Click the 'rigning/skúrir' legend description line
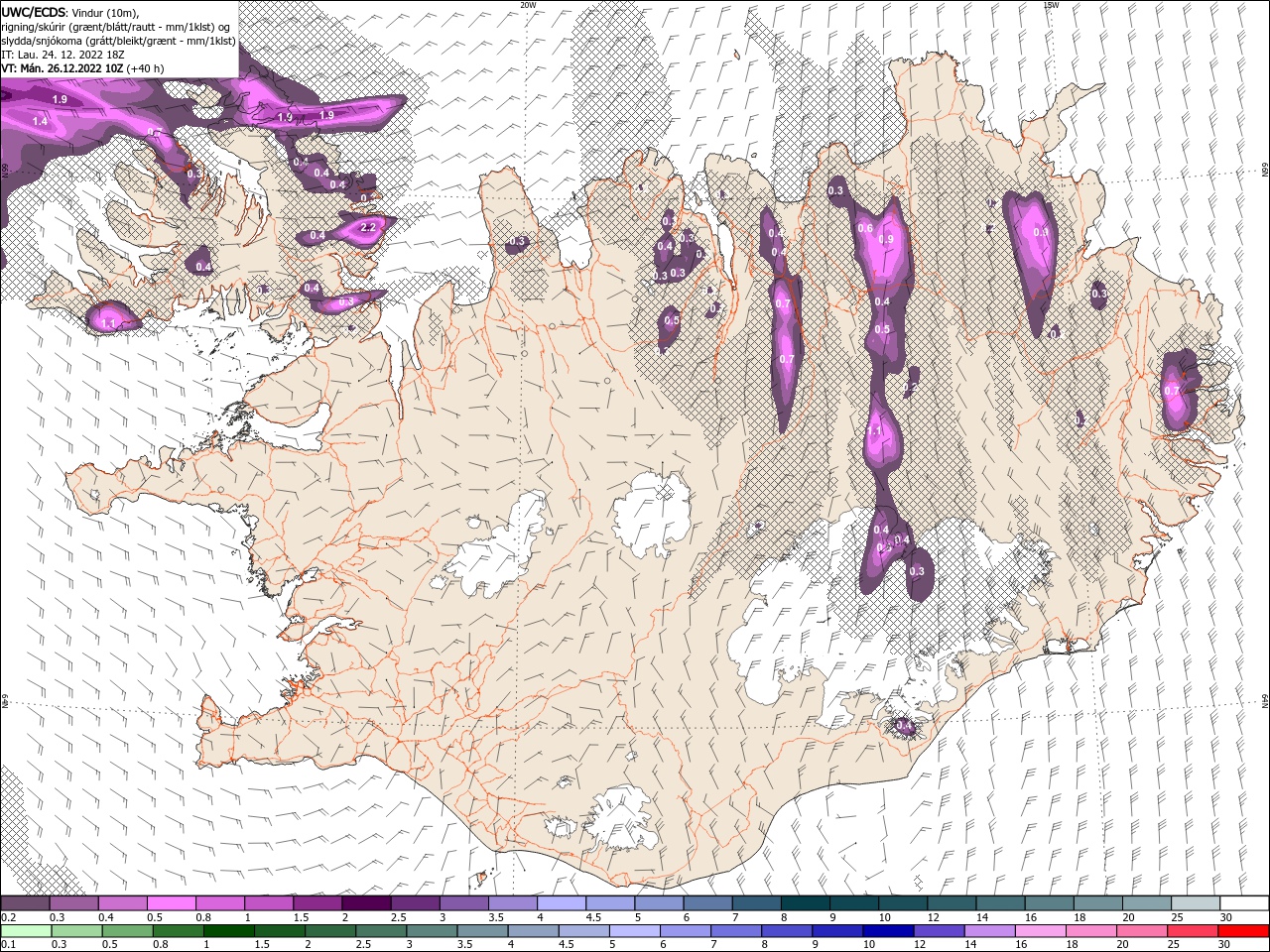Image resolution: width=1270 pixels, height=952 pixels. pyautogui.click(x=115, y=26)
